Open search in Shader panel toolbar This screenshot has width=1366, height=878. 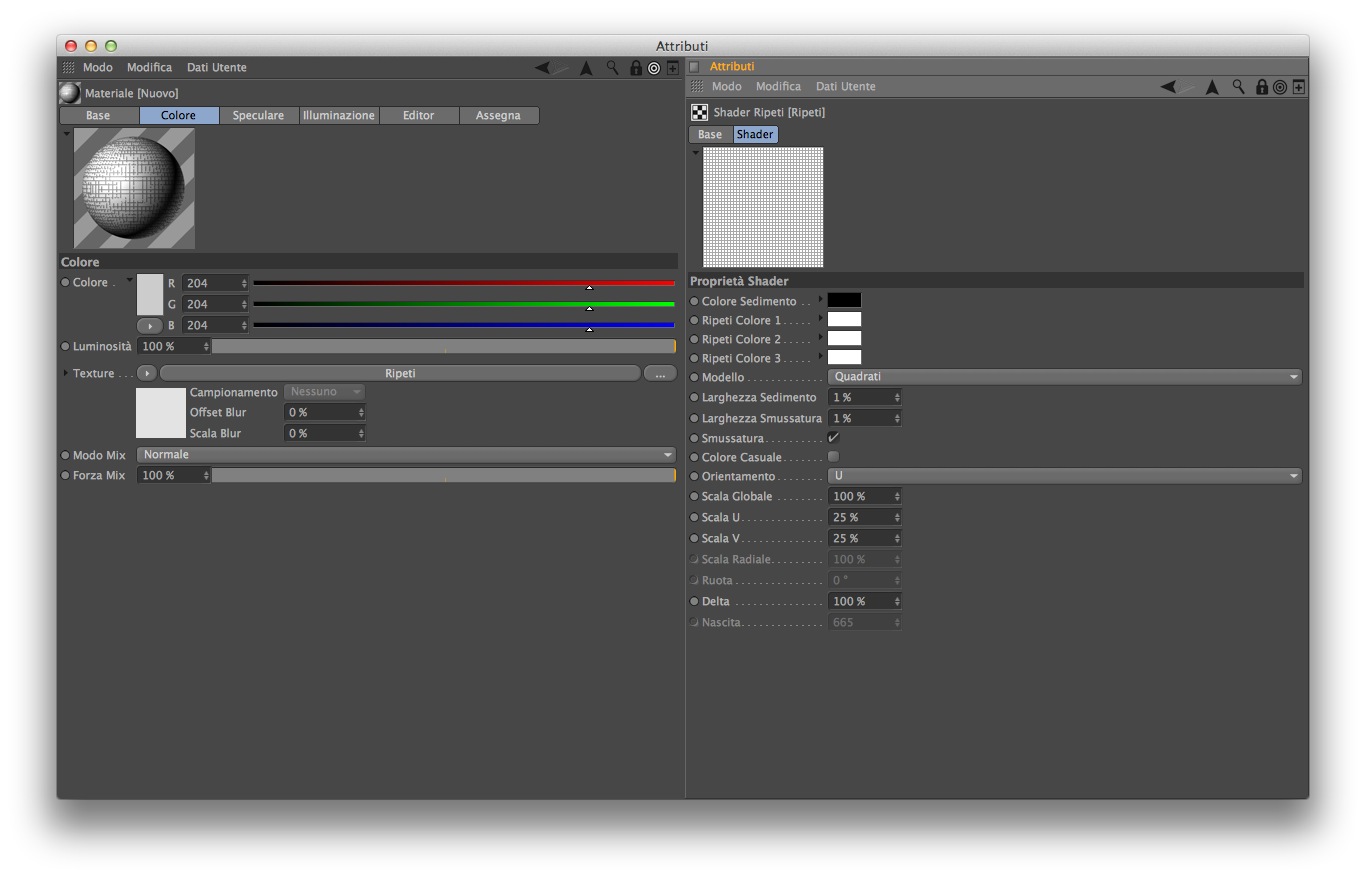pyautogui.click(x=1239, y=87)
